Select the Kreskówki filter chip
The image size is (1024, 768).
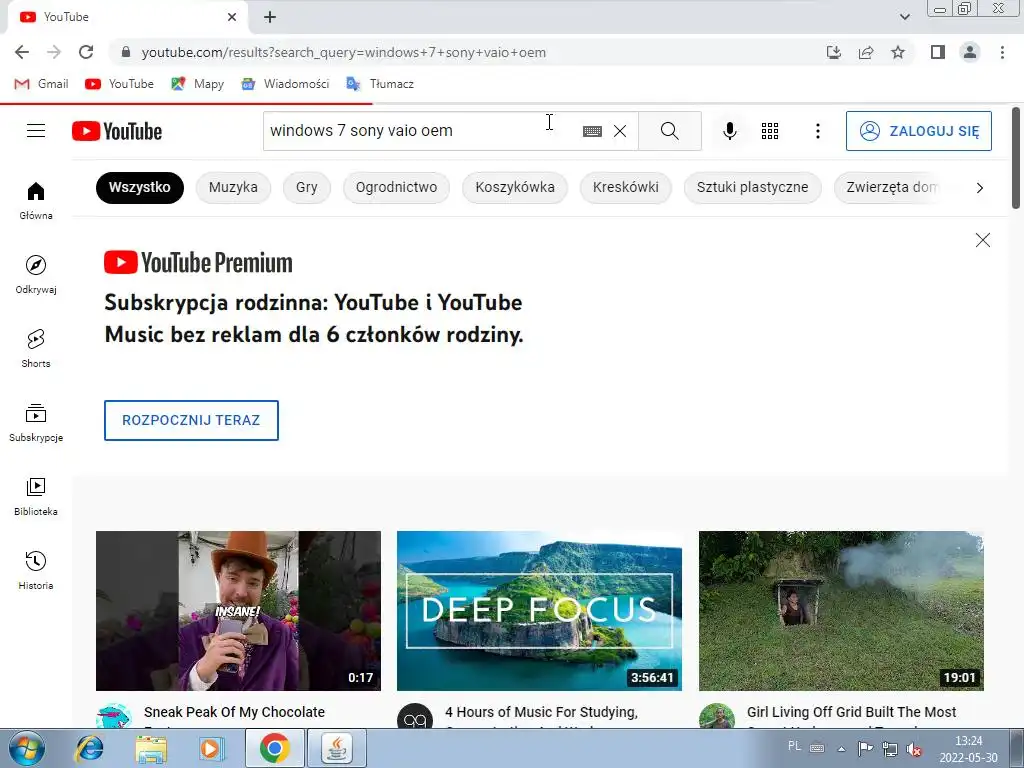click(x=626, y=187)
